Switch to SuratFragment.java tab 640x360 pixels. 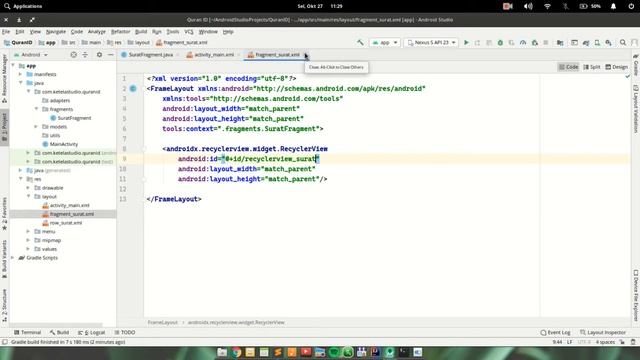151,55
